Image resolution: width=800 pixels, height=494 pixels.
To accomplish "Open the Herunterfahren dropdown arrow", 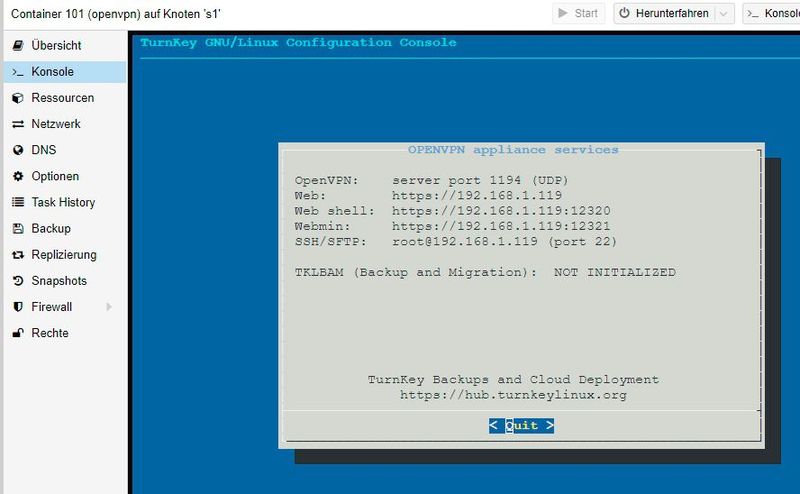I will (x=723, y=14).
